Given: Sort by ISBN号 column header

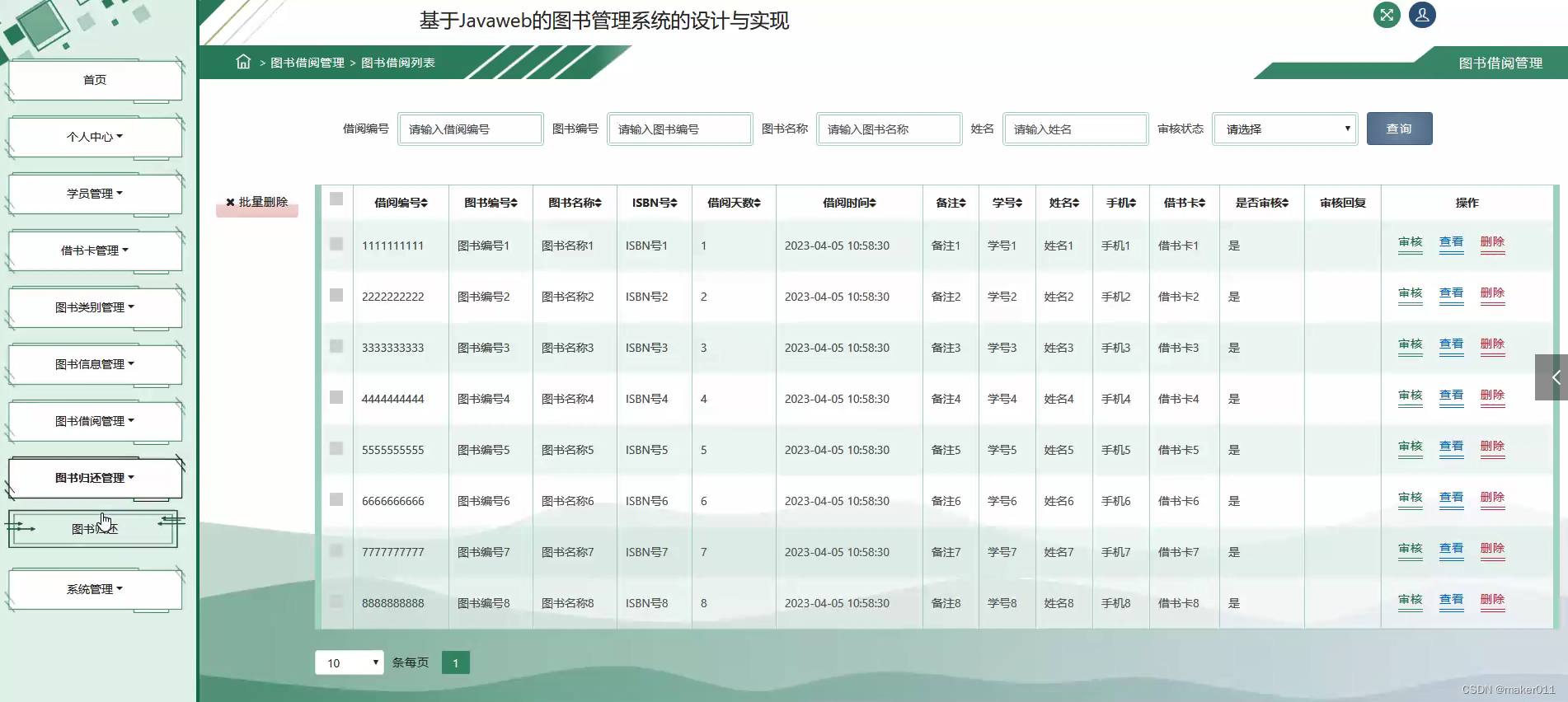Looking at the screenshot, I should [x=655, y=203].
